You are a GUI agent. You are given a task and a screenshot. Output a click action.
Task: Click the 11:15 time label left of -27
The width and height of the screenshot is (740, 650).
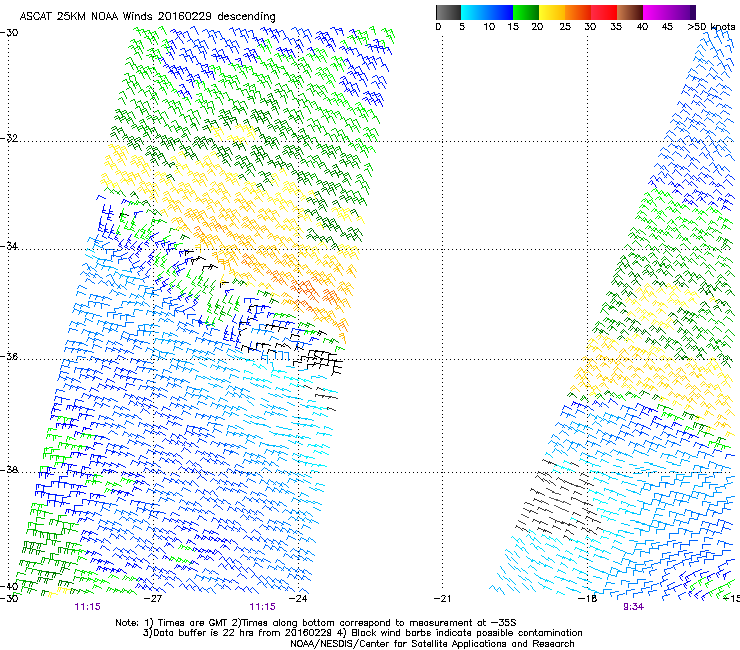click(87, 607)
